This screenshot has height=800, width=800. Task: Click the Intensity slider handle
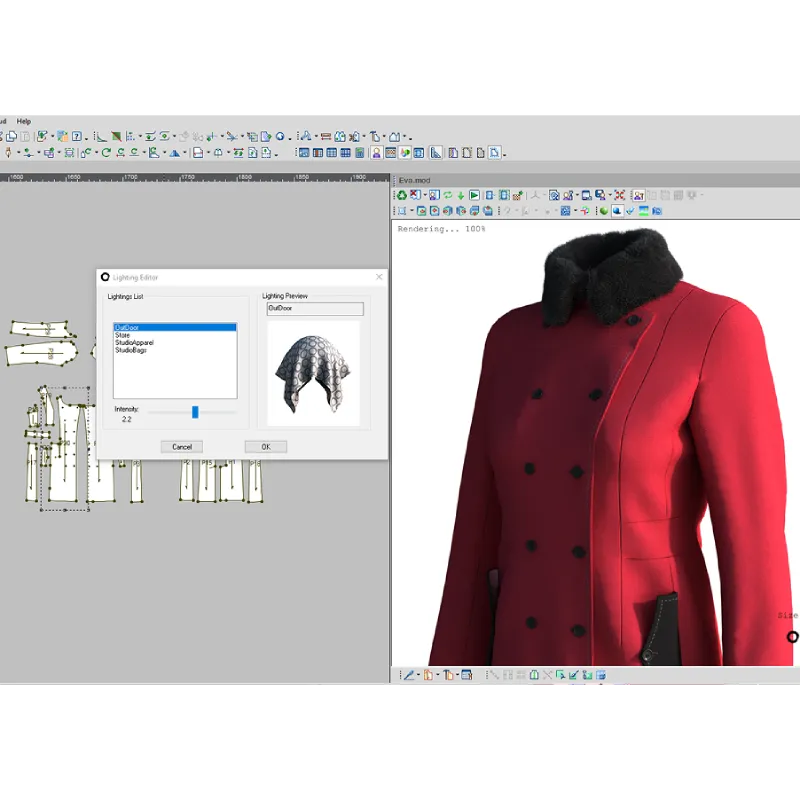(x=195, y=412)
